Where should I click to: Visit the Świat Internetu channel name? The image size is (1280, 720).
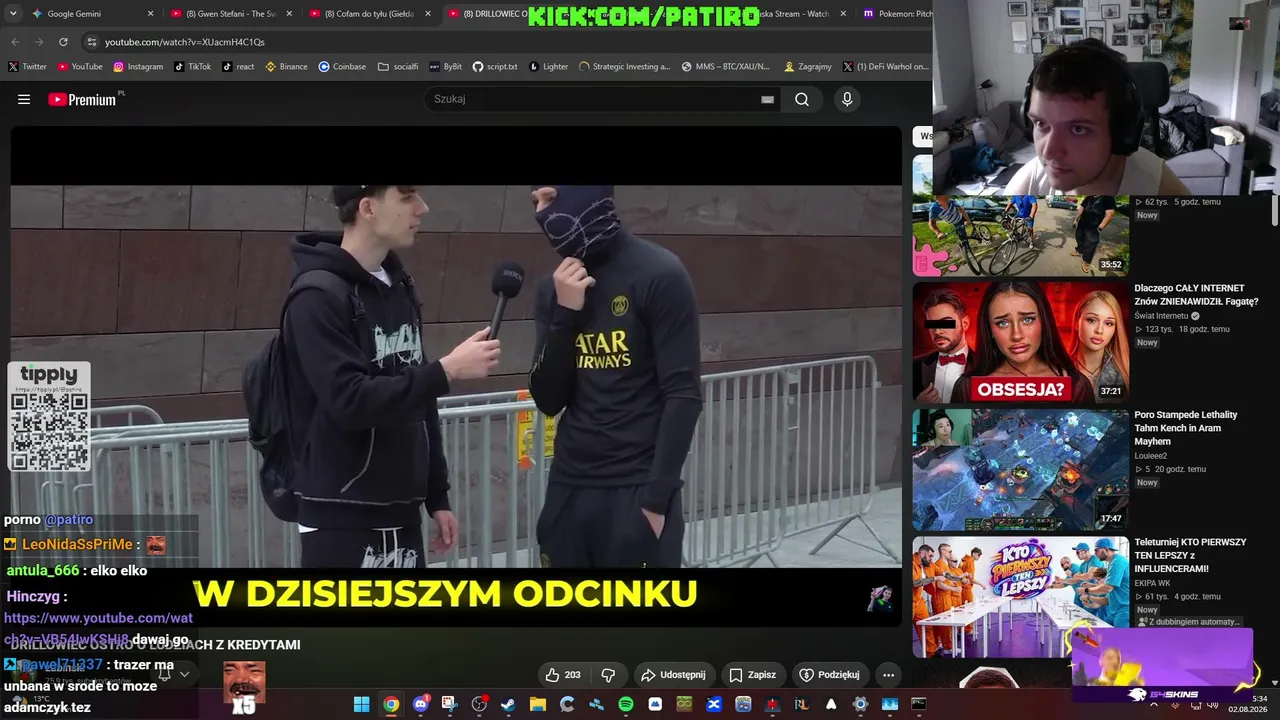(1161, 316)
